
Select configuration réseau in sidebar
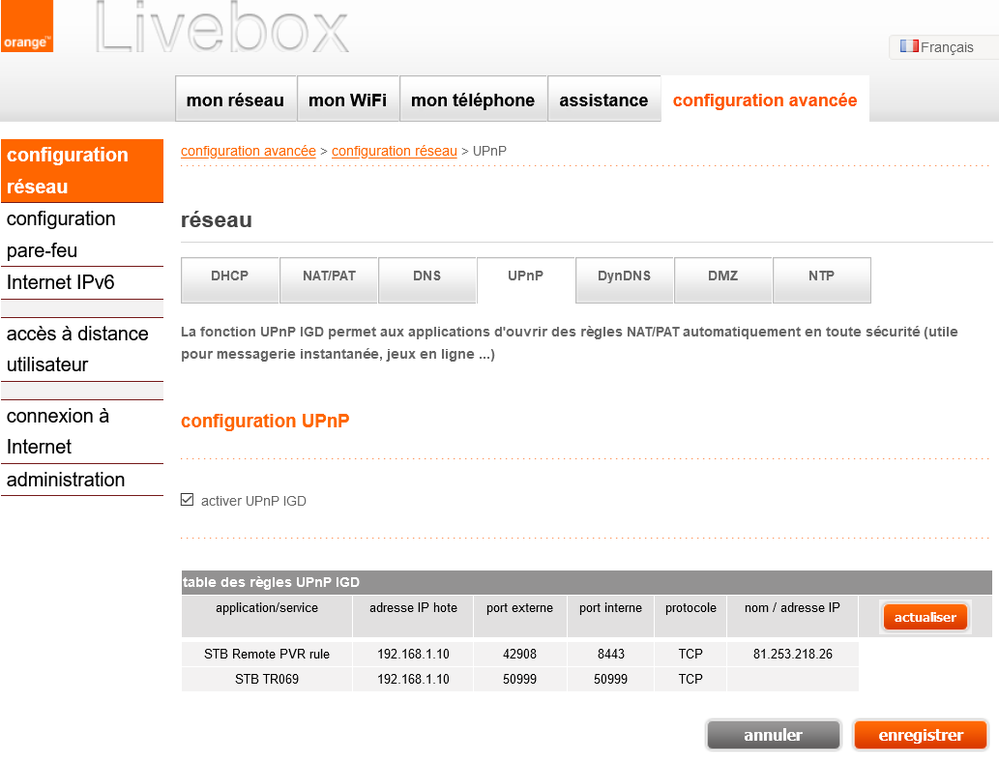(x=82, y=171)
